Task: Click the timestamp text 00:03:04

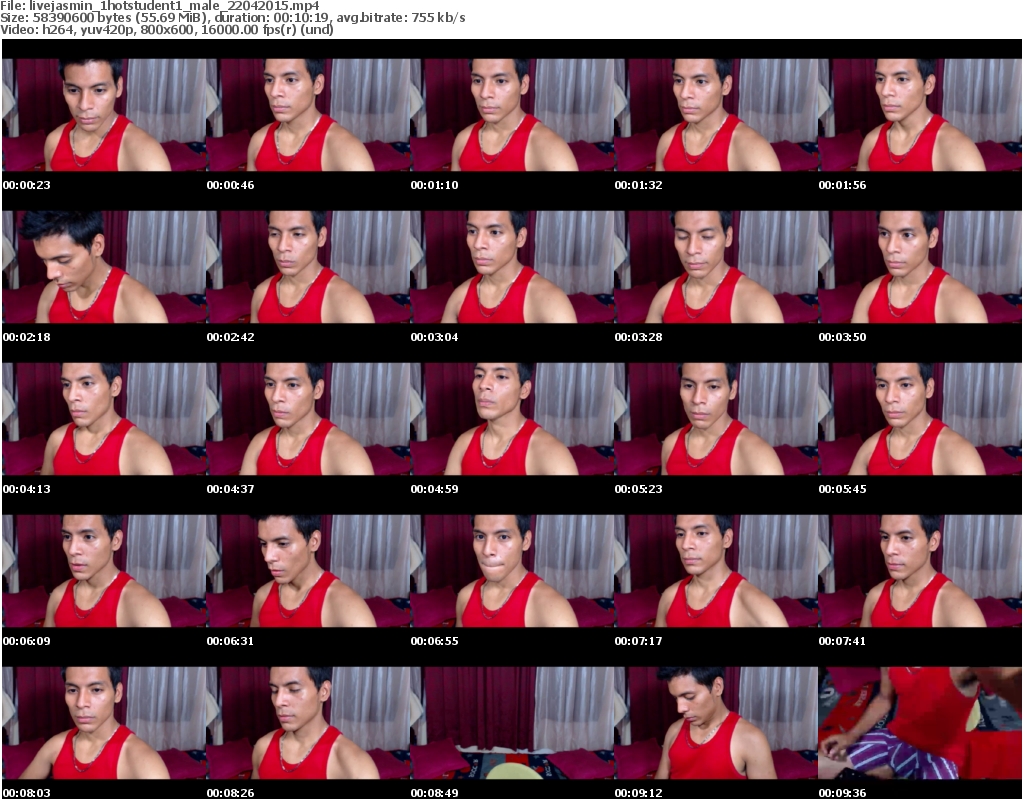Action: 434,337
